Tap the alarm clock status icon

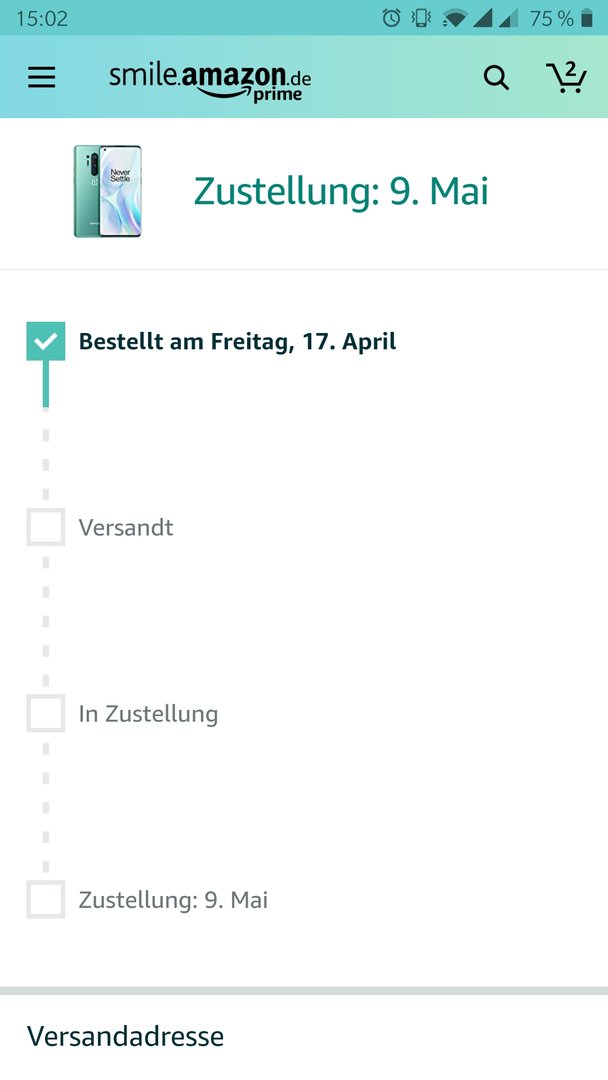point(391,18)
